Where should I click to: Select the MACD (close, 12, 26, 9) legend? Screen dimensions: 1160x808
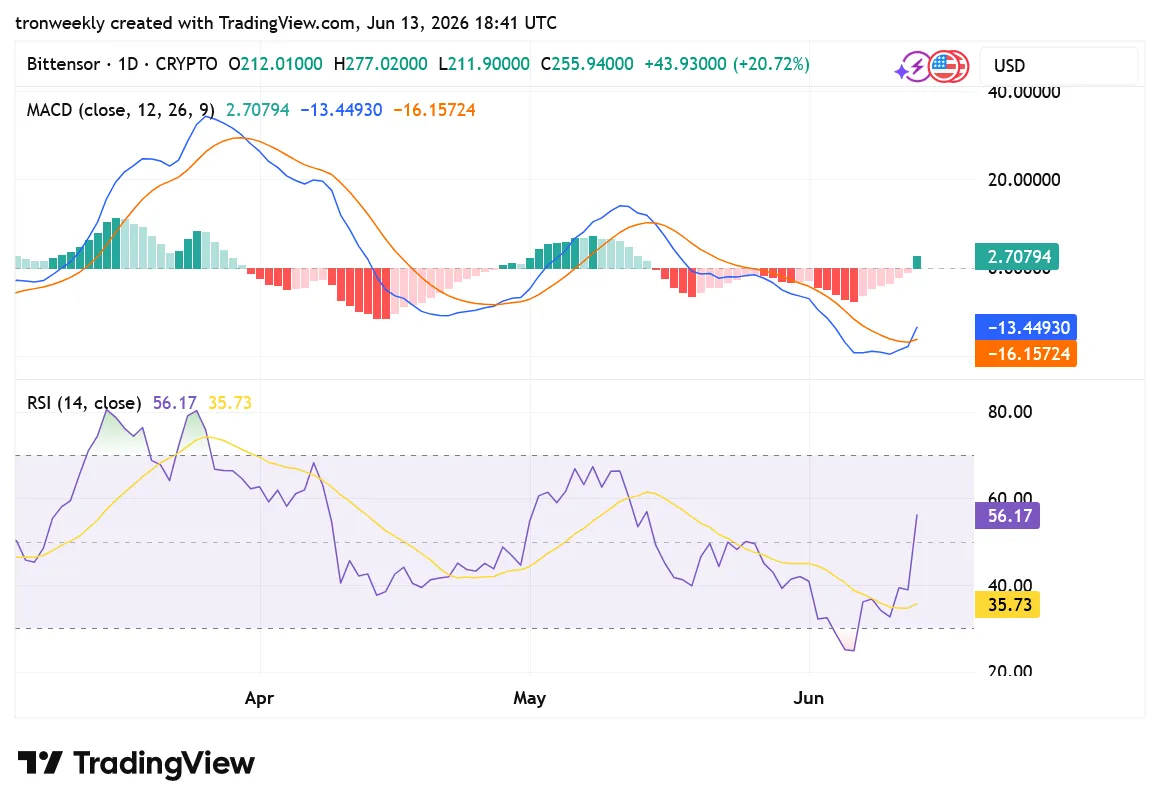coord(121,110)
